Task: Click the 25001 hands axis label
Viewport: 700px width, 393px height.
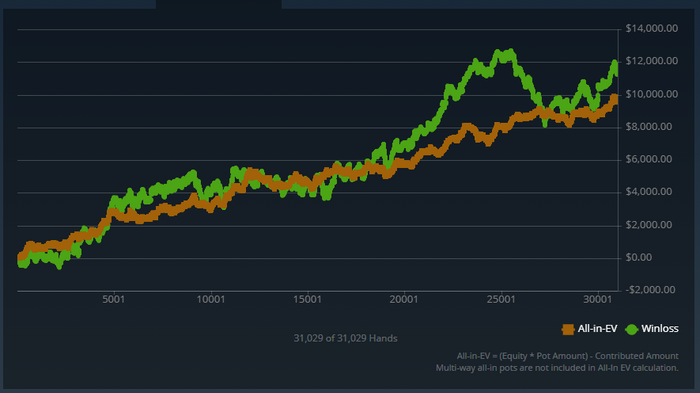Action: pyautogui.click(x=500, y=300)
